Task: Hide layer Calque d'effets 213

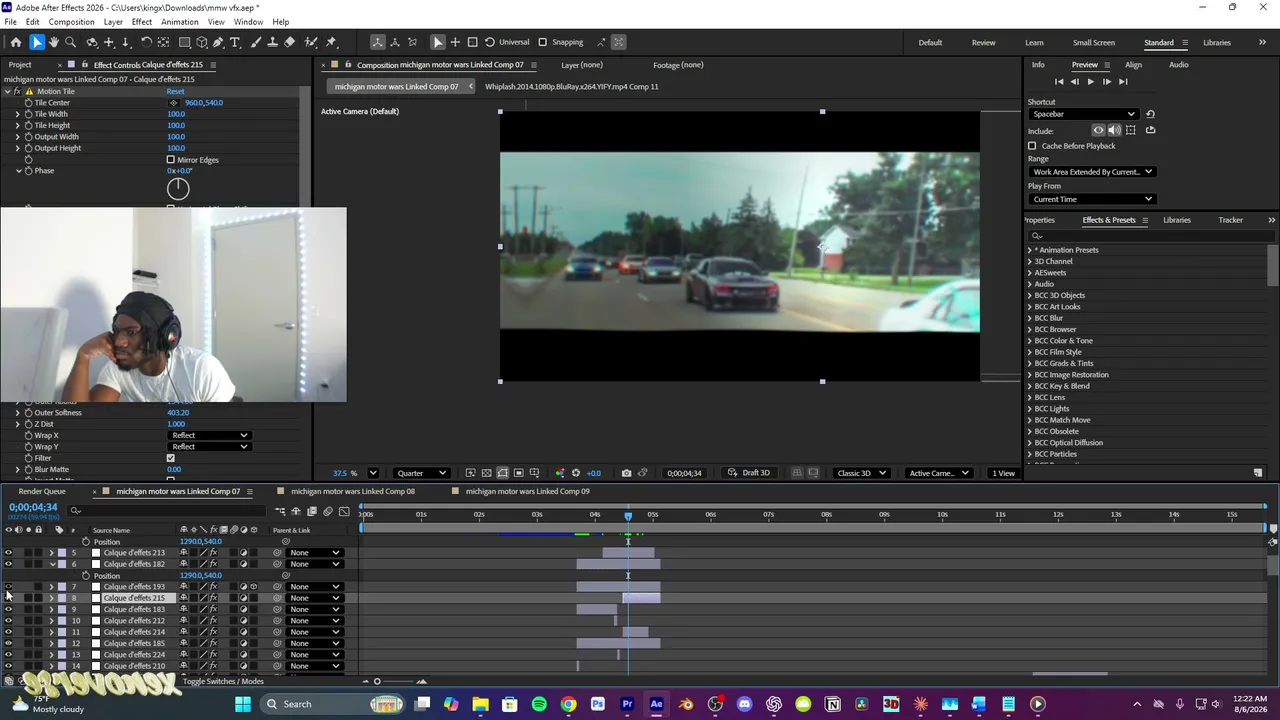Action: coord(8,553)
